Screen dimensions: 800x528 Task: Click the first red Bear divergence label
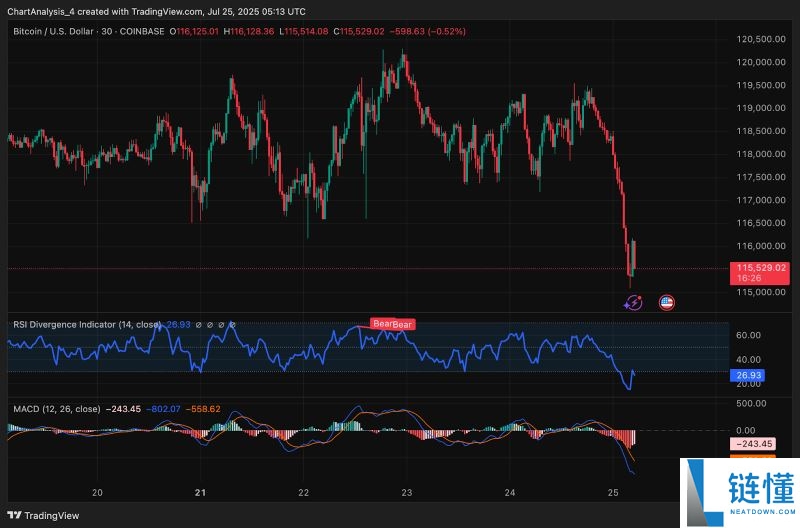[x=383, y=323]
